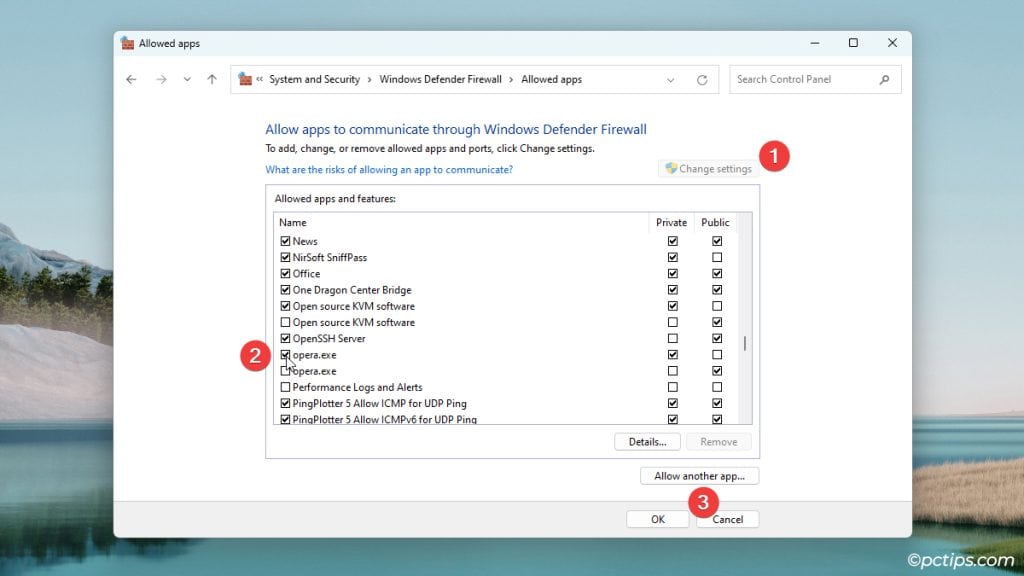Open the risks of allowing apps link

390,169
